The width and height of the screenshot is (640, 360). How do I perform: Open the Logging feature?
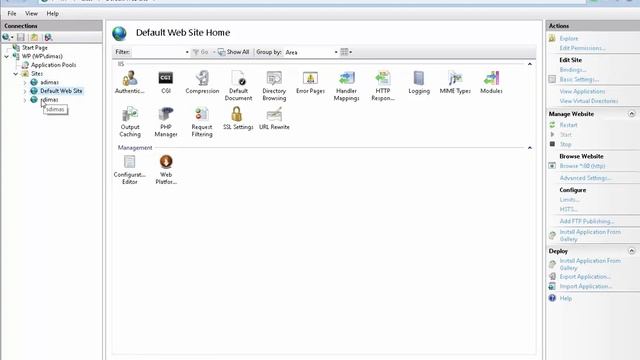(x=419, y=82)
